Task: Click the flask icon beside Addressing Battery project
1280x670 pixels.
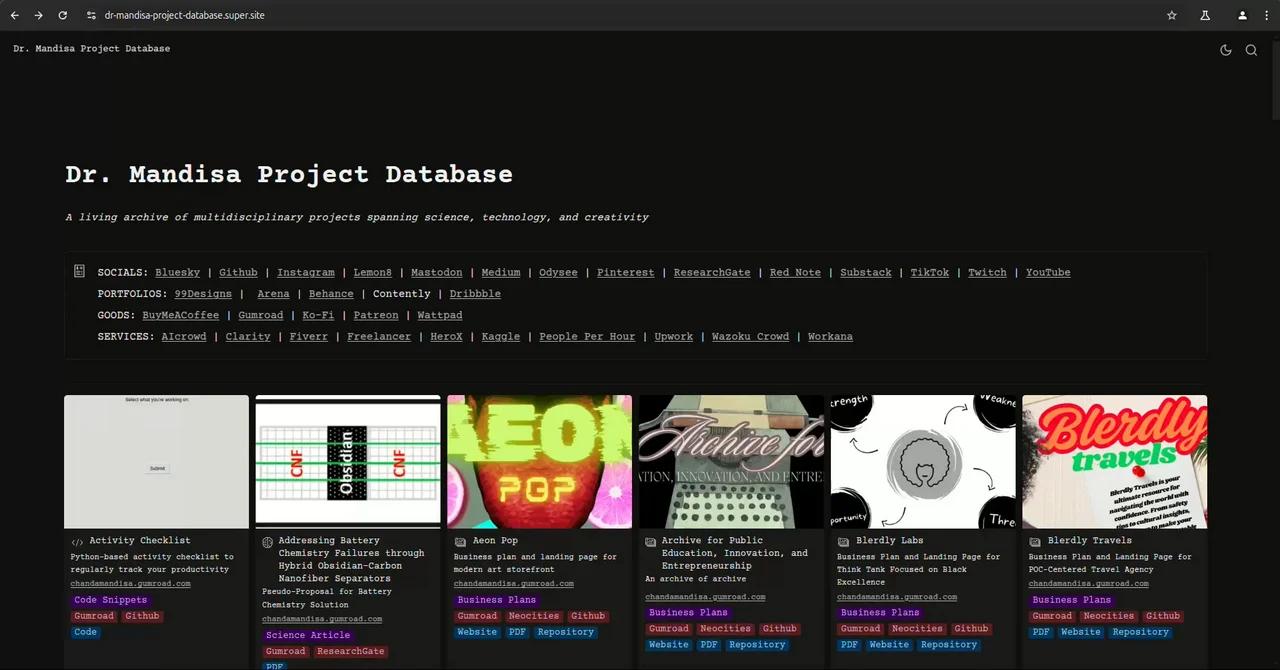Action: click(267, 541)
